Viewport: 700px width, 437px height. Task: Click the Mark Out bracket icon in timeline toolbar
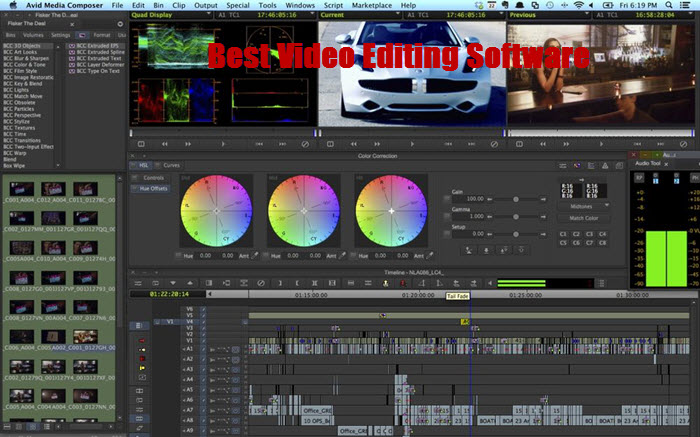[297, 283]
